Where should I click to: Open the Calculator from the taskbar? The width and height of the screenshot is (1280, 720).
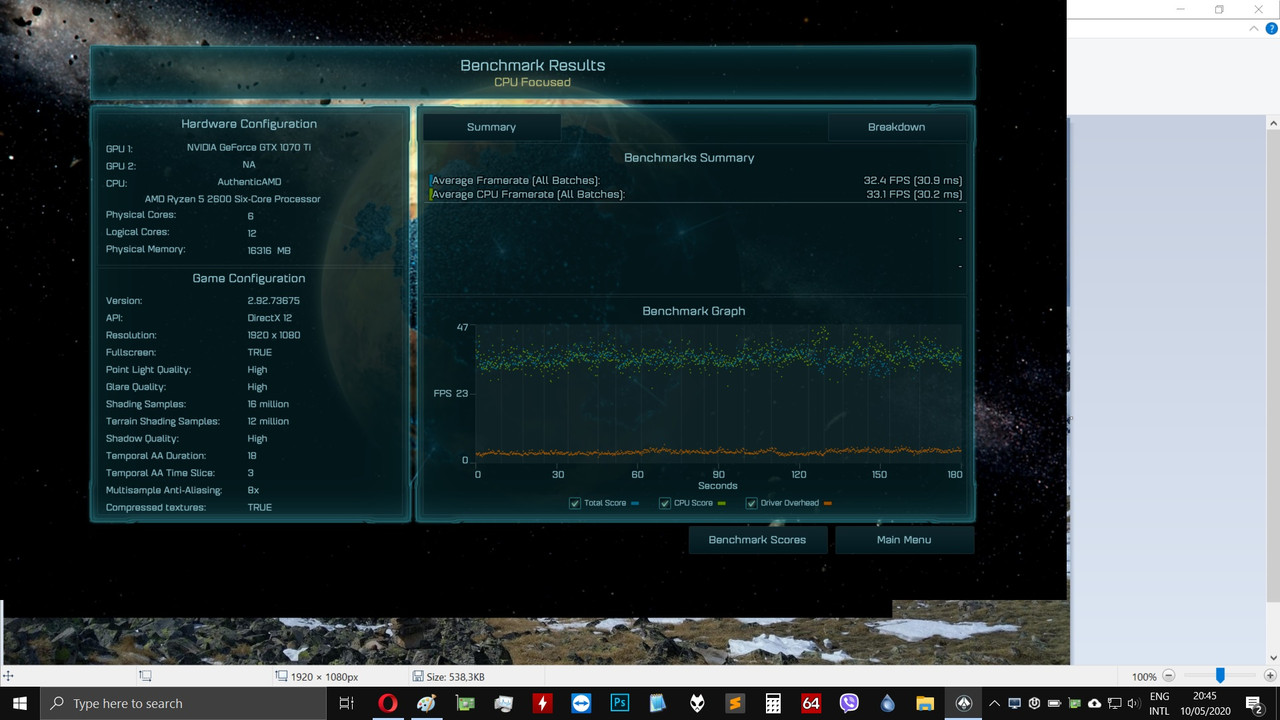coord(773,703)
